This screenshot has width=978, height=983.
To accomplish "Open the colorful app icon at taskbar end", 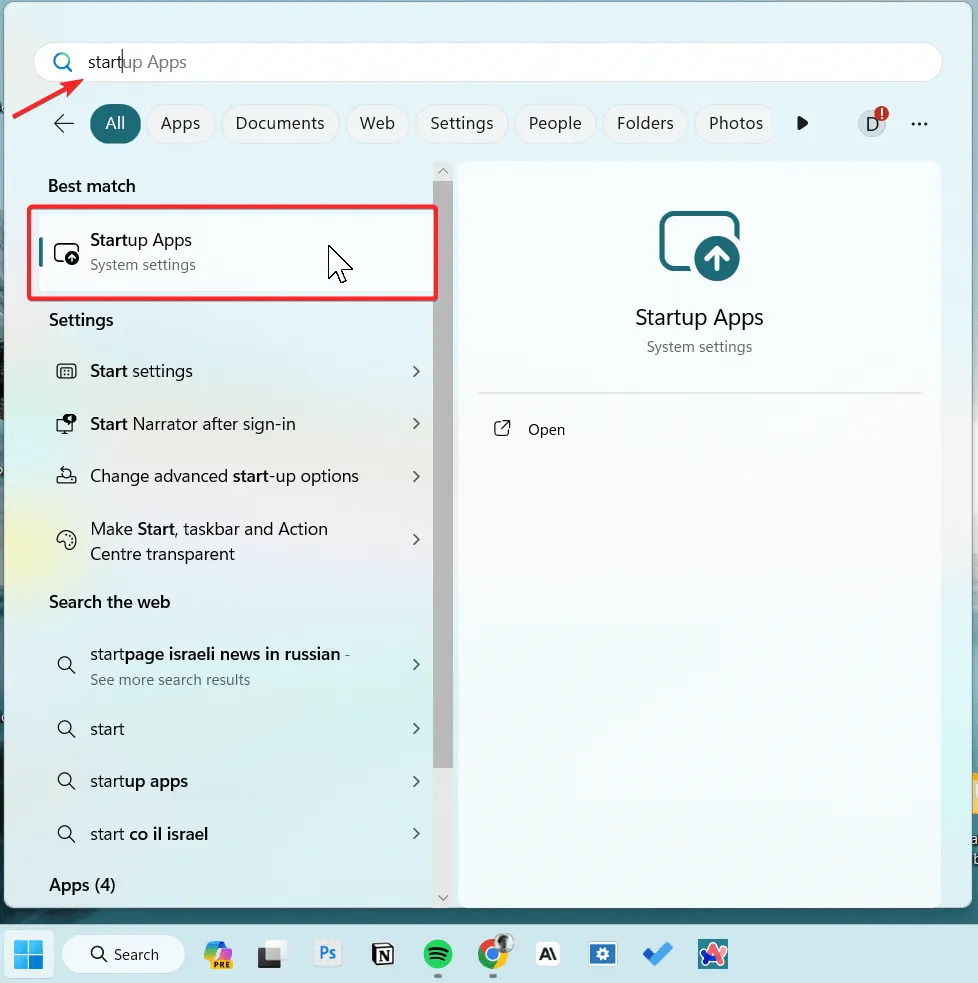I will coord(713,954).
